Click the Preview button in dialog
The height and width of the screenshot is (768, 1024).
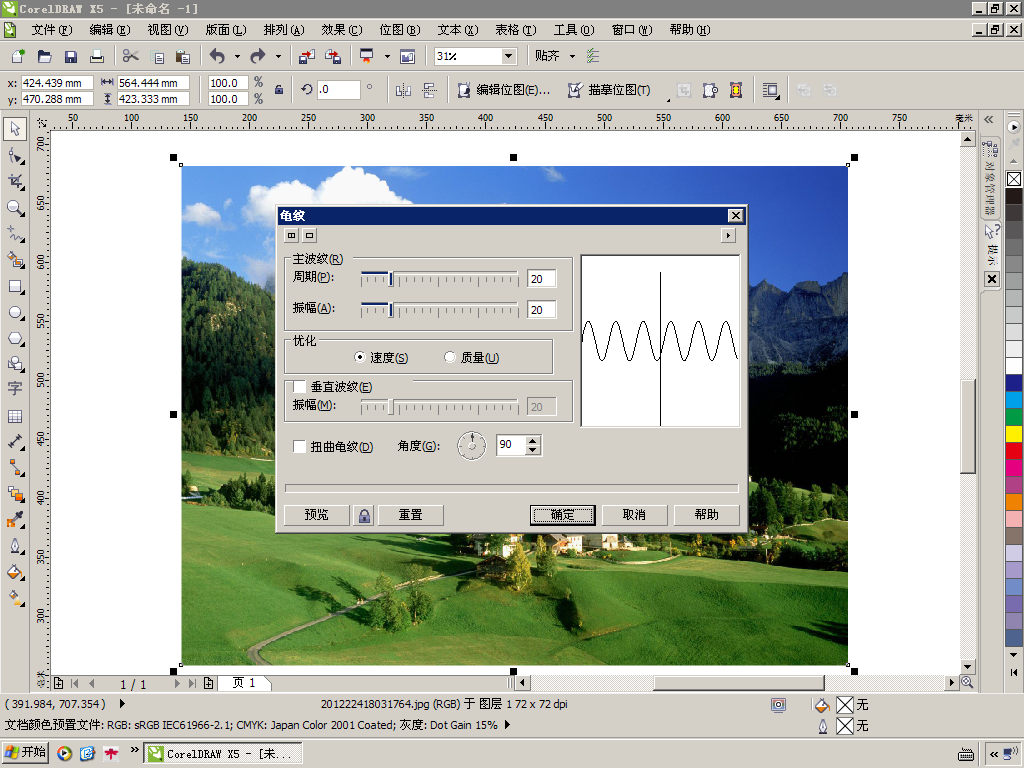(x=317, y=515)
